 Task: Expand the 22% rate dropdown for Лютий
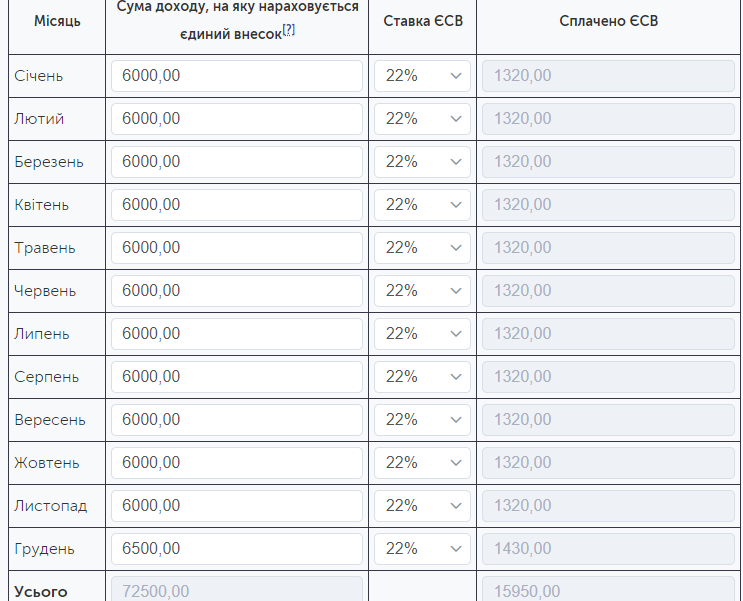coord(422,119)
